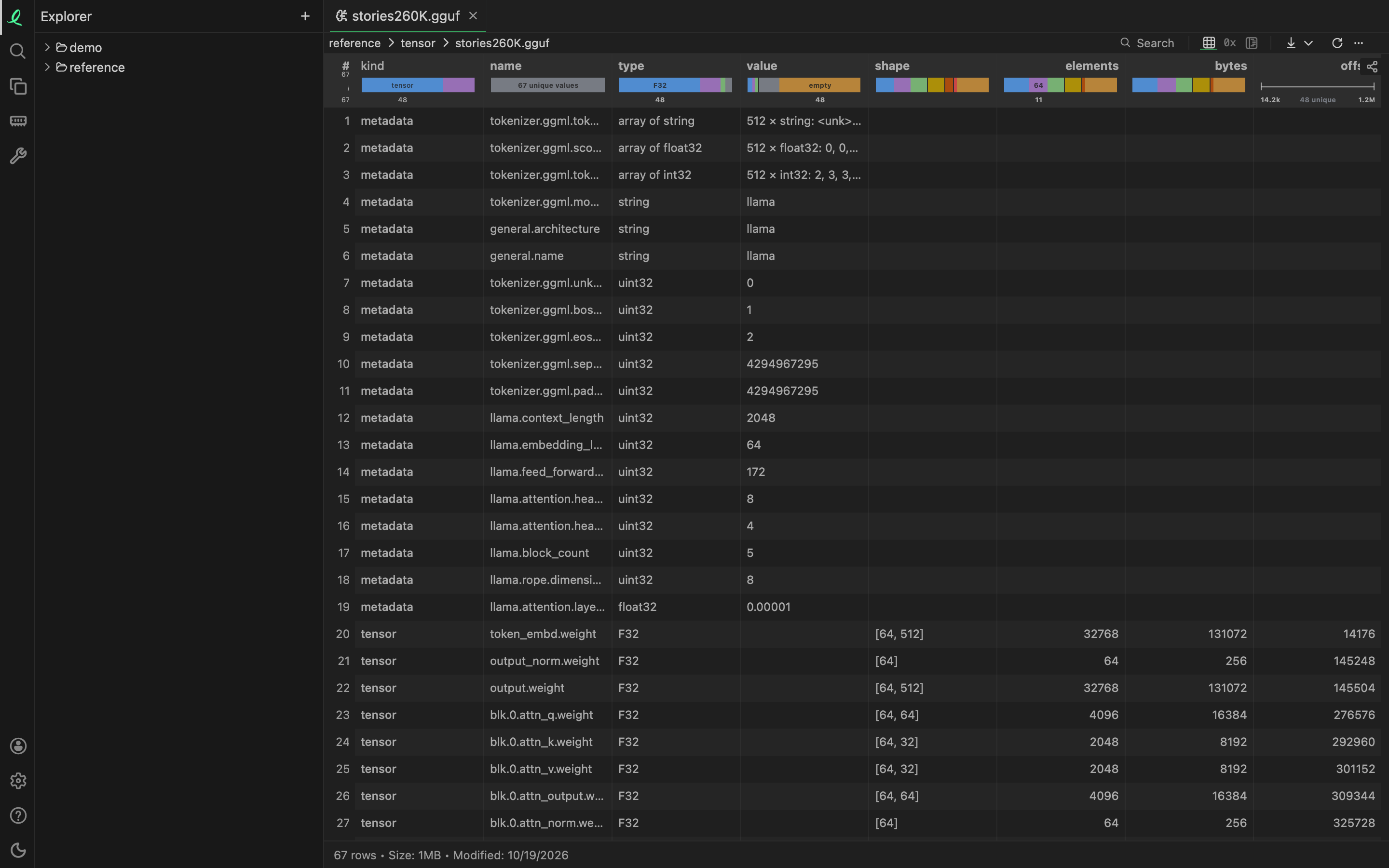Switch to table grid view
Viewport: 1389px width, 868px height.
1209,42
